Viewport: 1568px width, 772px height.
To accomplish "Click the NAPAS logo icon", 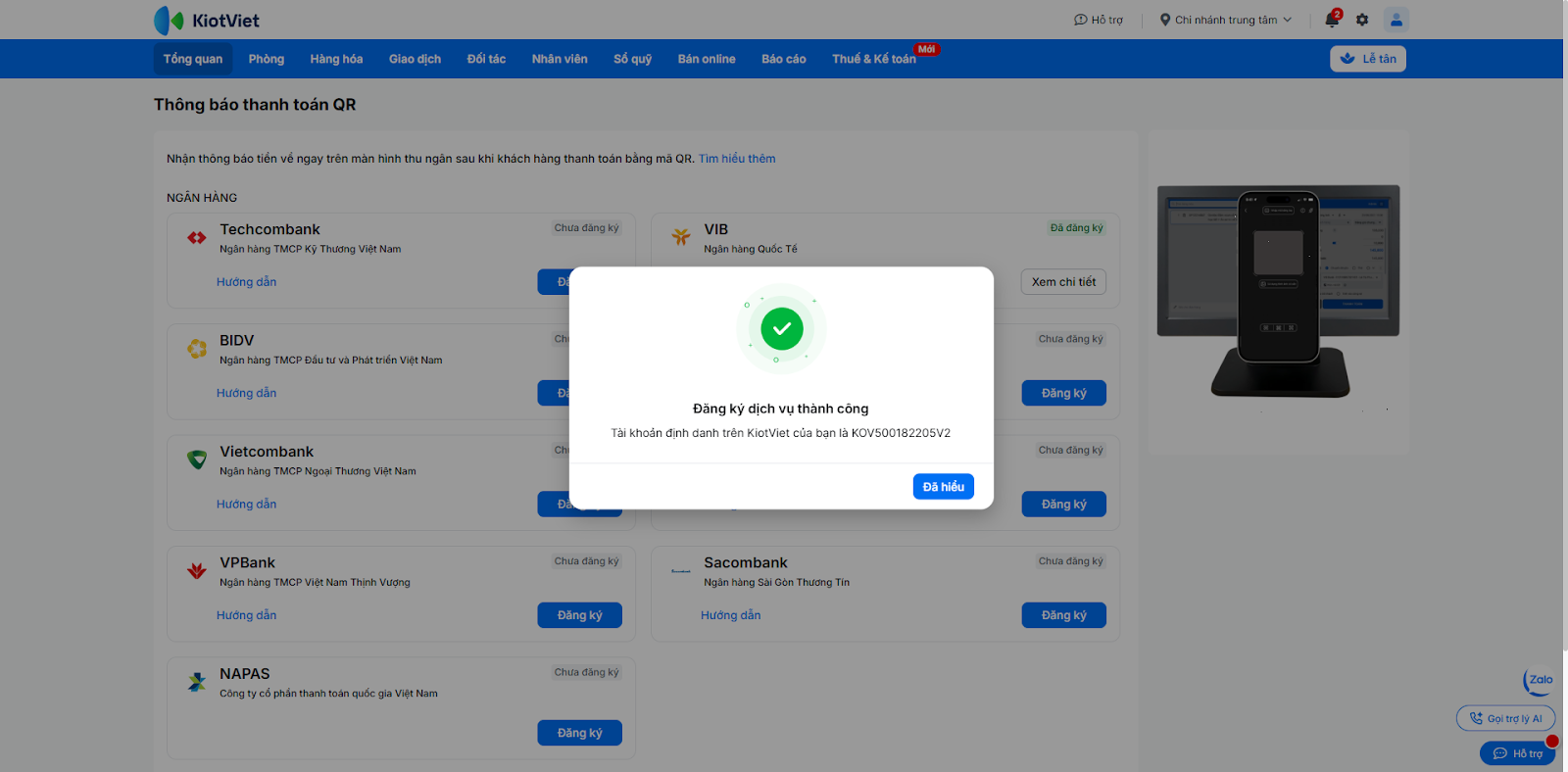I will 197,682.
